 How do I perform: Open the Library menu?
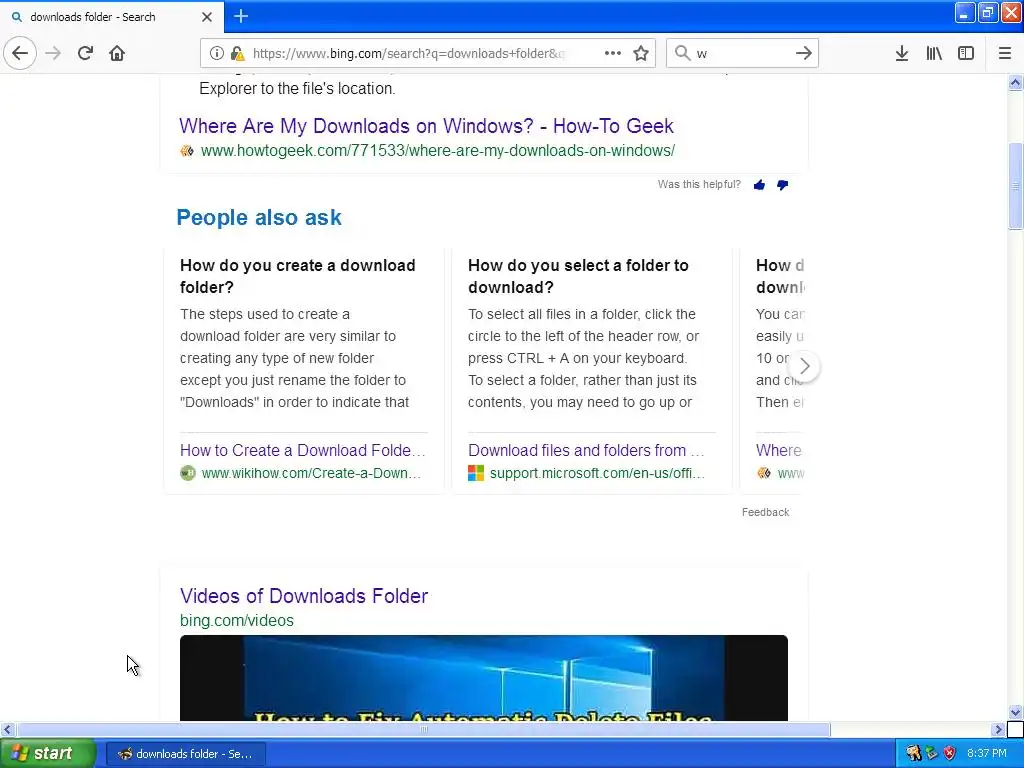click(934, 53)
